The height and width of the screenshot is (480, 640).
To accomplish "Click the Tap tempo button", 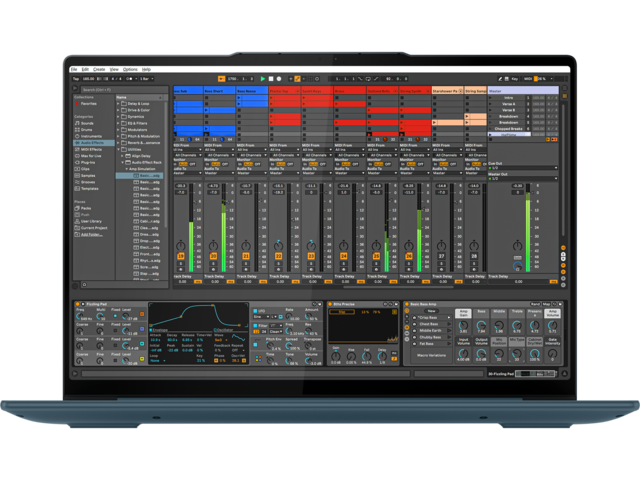I will (x=76, y=78).
